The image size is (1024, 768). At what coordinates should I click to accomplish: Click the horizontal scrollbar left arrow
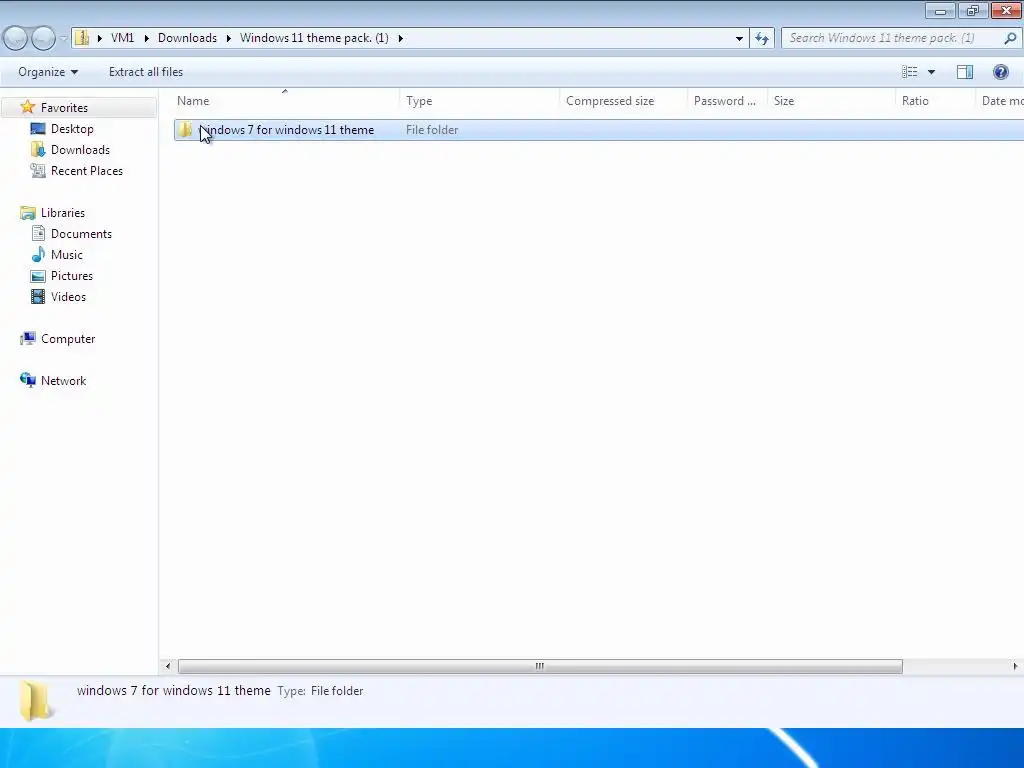pos(168,666)
